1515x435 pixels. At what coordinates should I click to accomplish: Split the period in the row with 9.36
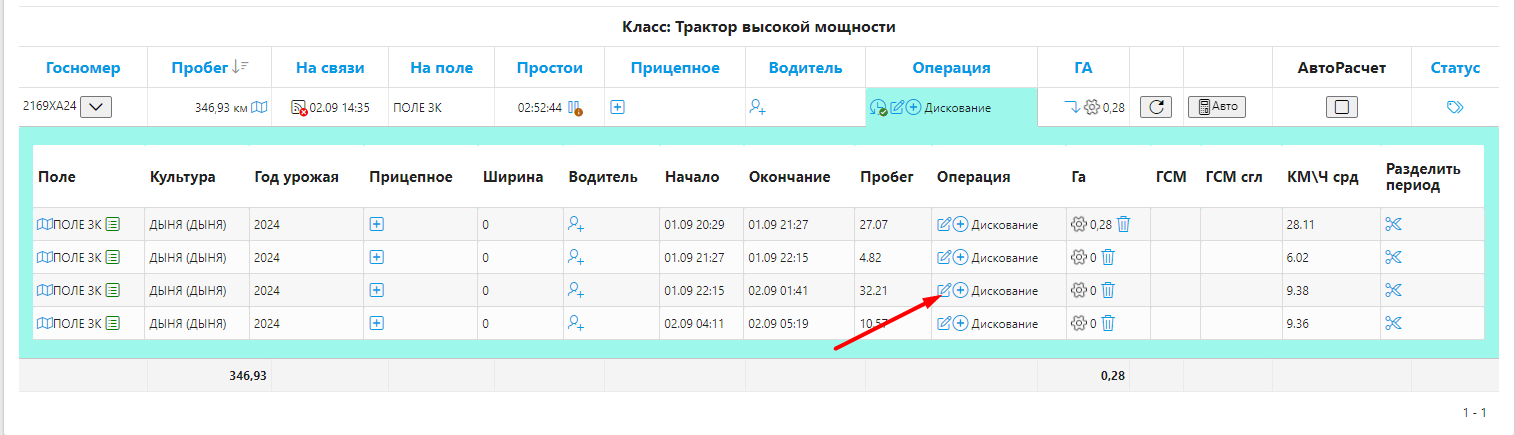click(1394, 323)
